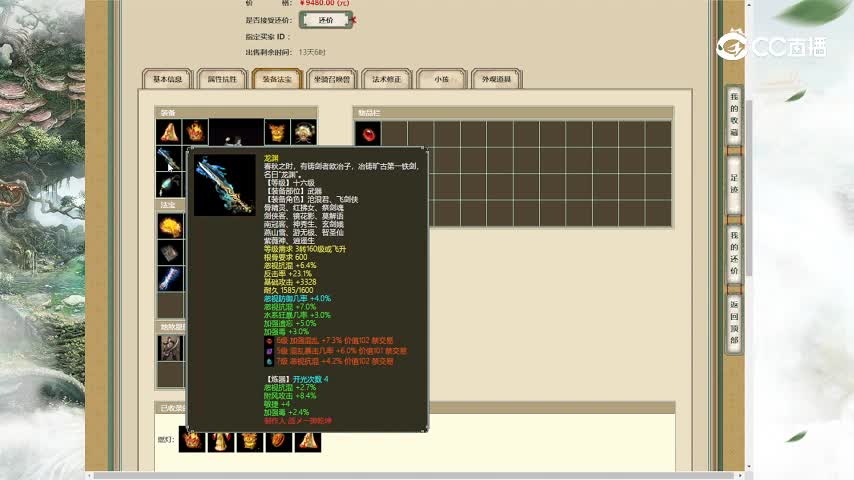Click the bell-shaped robe icon in 燃灯 row
This screenshot has height=480, width=854.
(221, 439)
